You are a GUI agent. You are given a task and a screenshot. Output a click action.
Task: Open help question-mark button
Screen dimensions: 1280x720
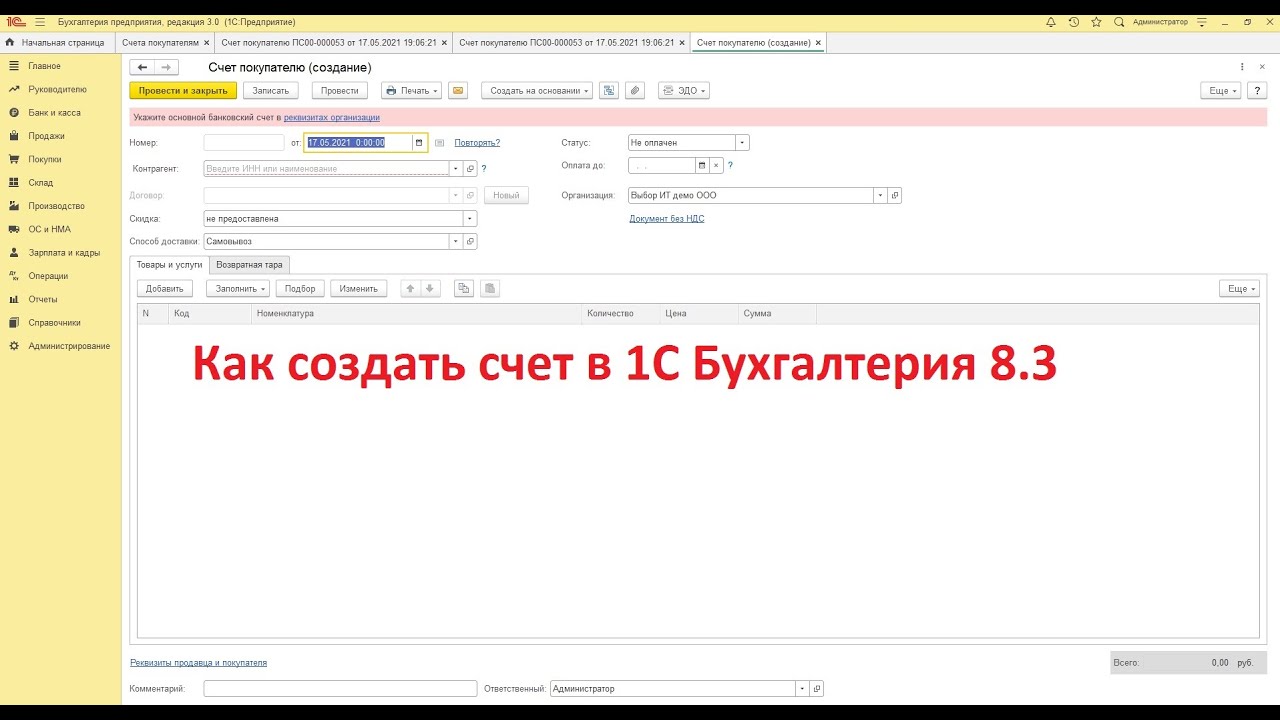pos(1257,90)
